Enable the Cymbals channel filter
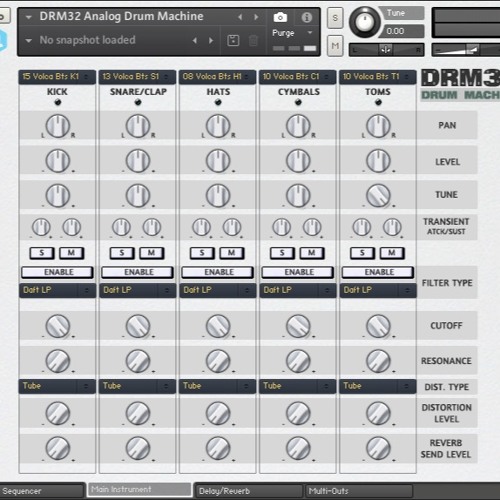This screenshot has height=500, width=500. [298, 272]
